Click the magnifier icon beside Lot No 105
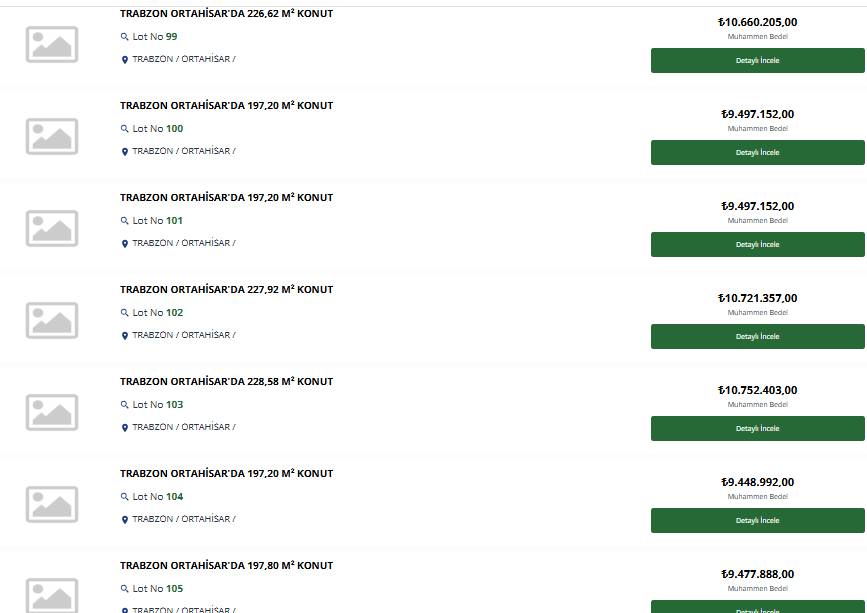Viewport: 867px width, 613px height. pos(124,589)
